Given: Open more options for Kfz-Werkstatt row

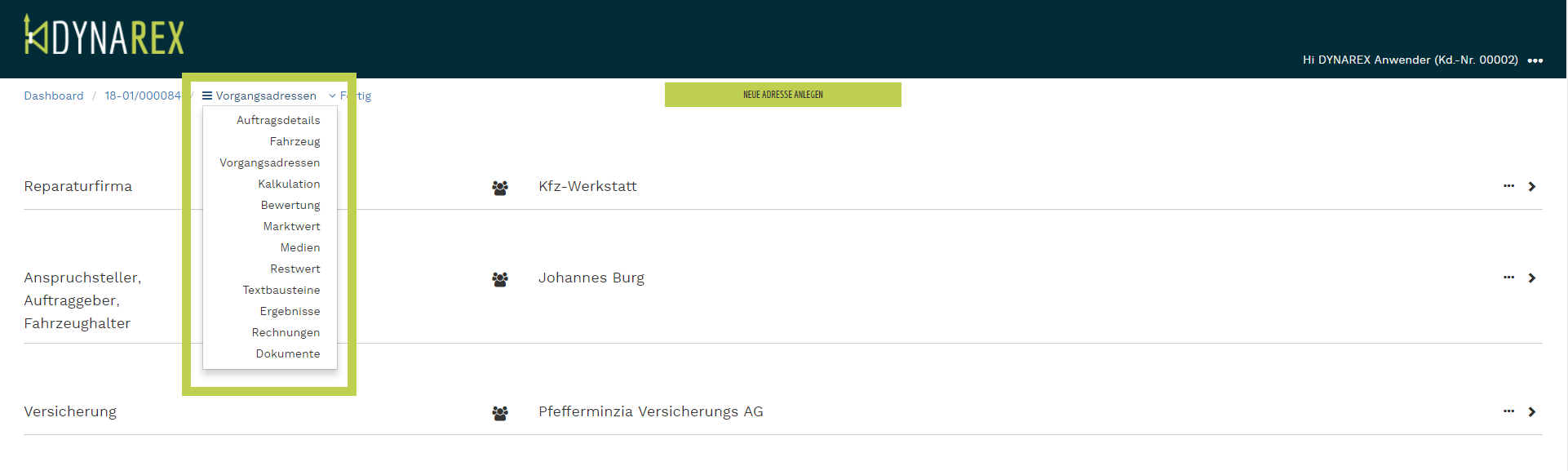Looking at the screenshot, I should [1508, 186].
